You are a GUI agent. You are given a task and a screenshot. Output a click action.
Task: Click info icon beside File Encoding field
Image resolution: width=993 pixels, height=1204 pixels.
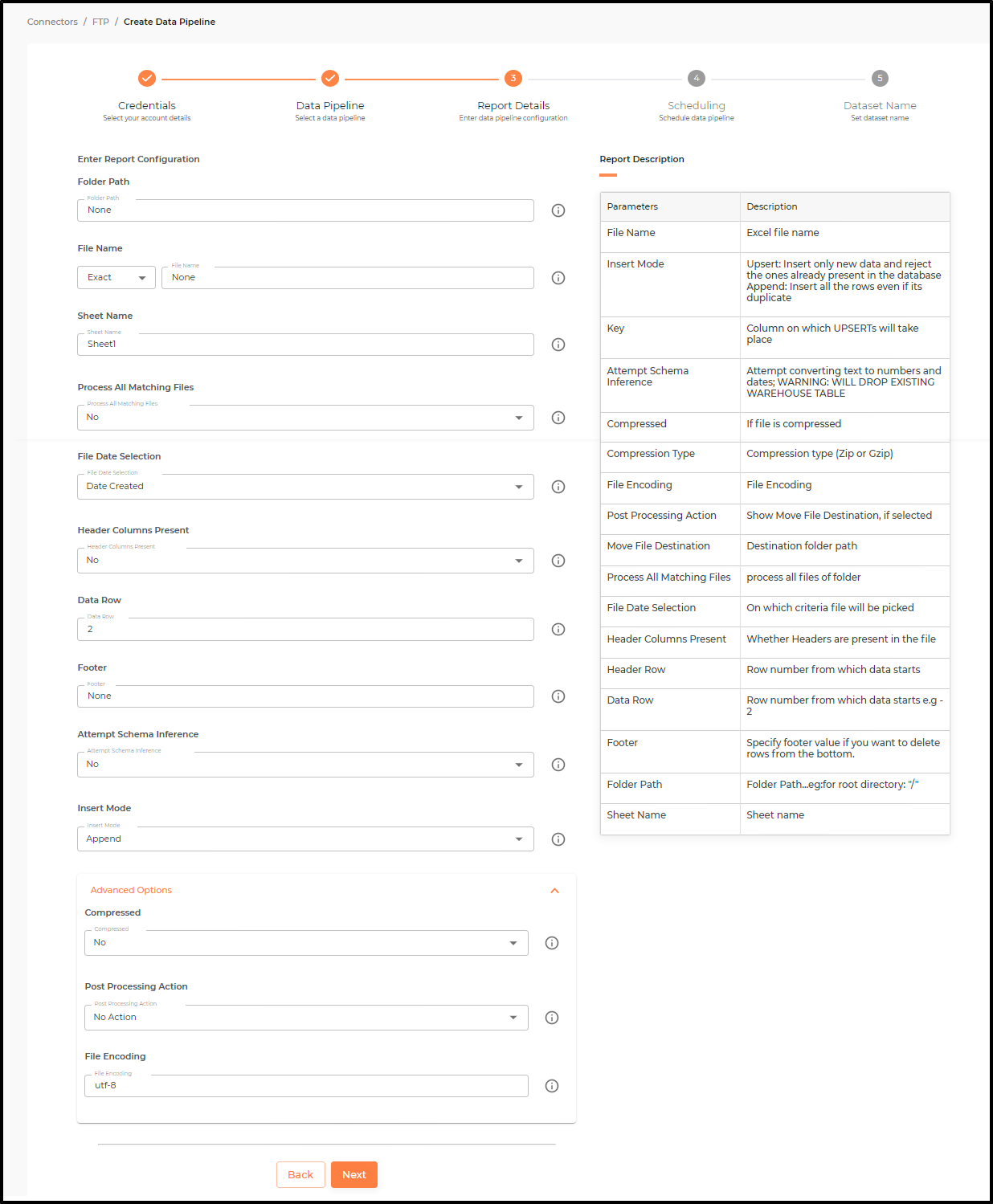point(552,1086)
